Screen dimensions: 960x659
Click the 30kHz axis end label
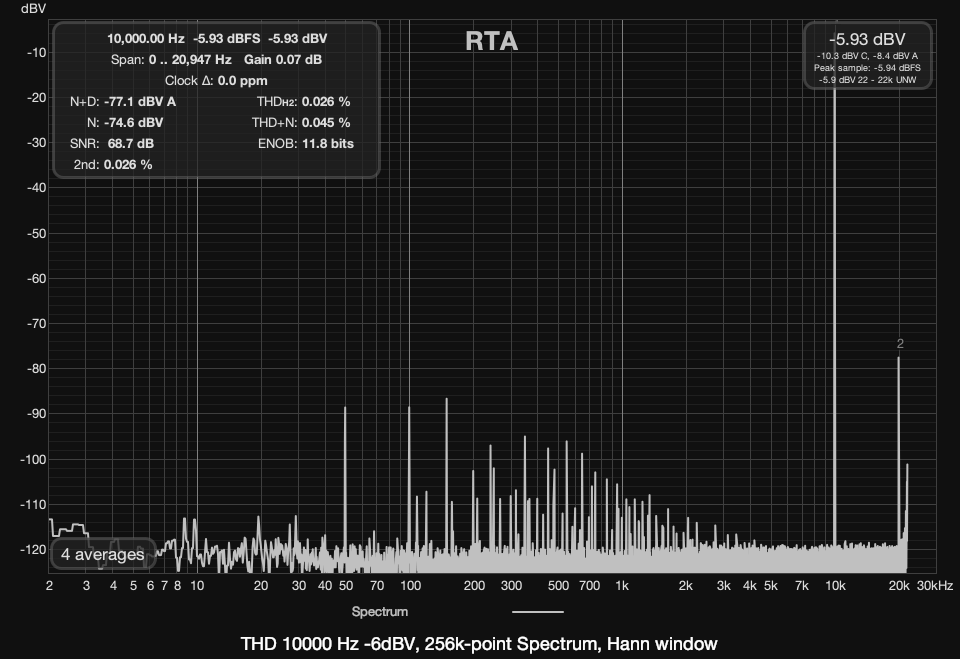click(x=935, y=585)
